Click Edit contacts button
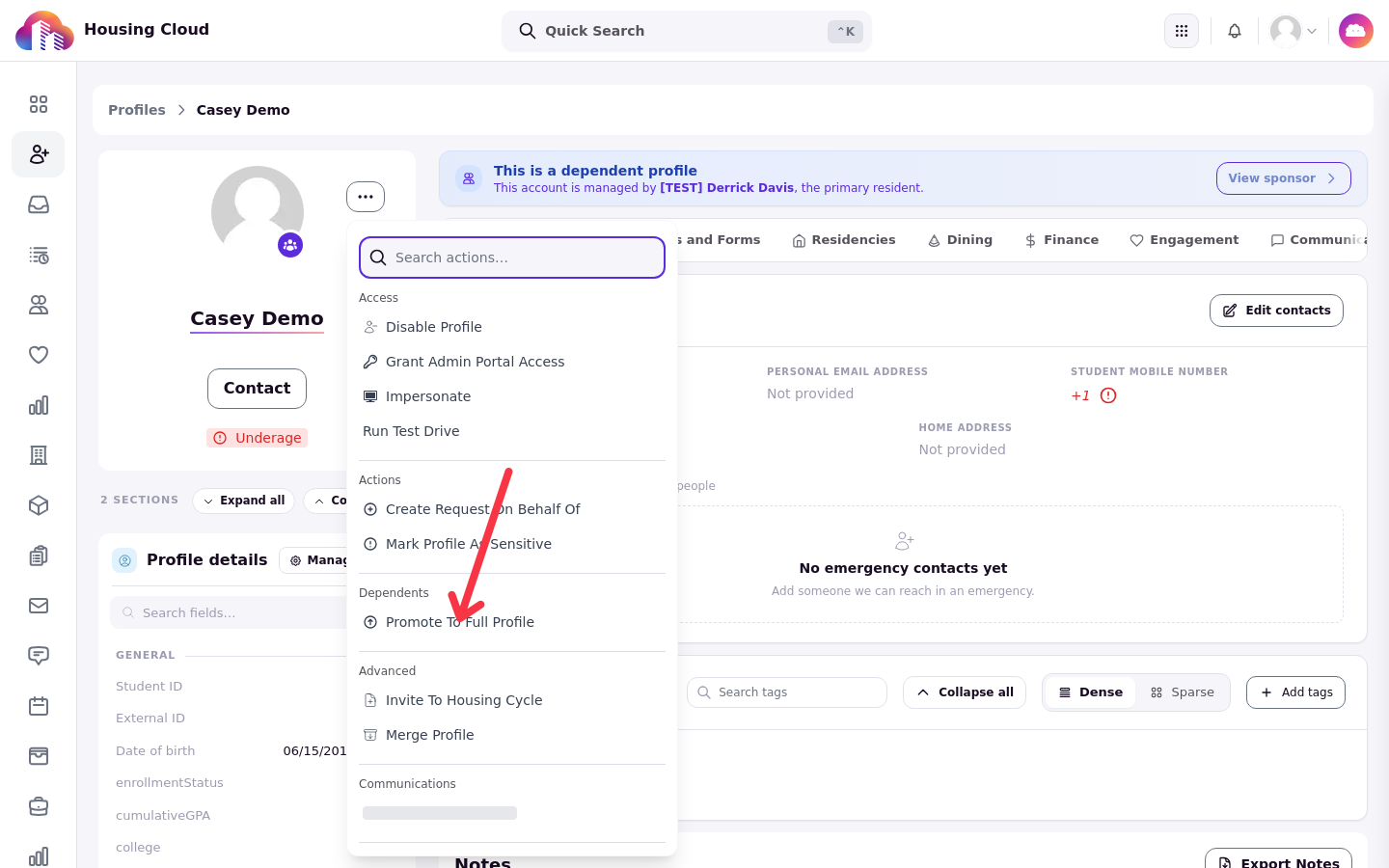 pyautogui.click(x=1276, y=311)
